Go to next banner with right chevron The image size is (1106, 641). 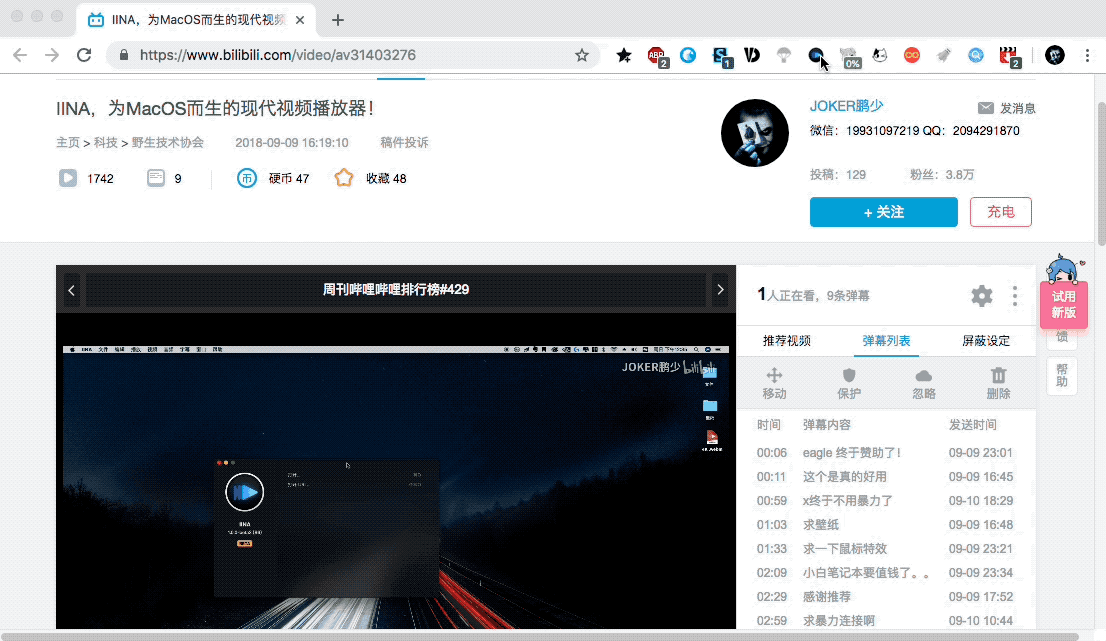[x=719, y=290]
